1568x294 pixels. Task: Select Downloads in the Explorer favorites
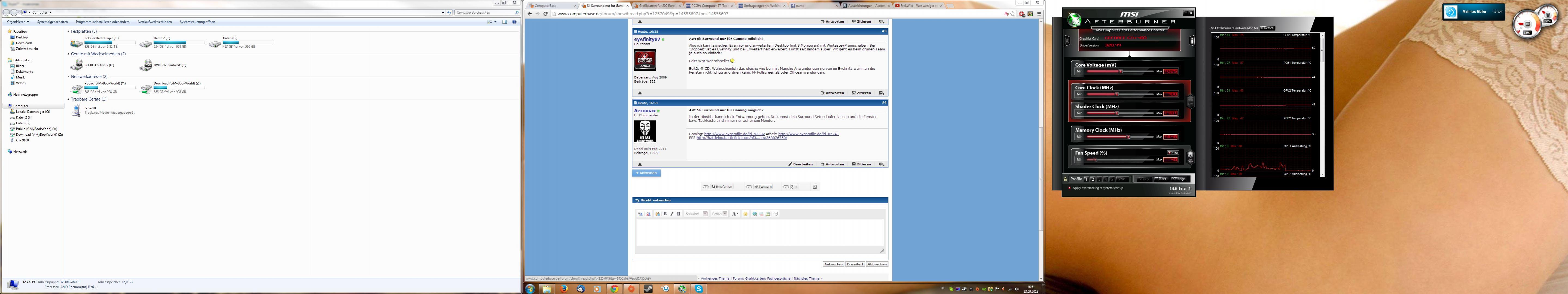(x=24, y=43)
